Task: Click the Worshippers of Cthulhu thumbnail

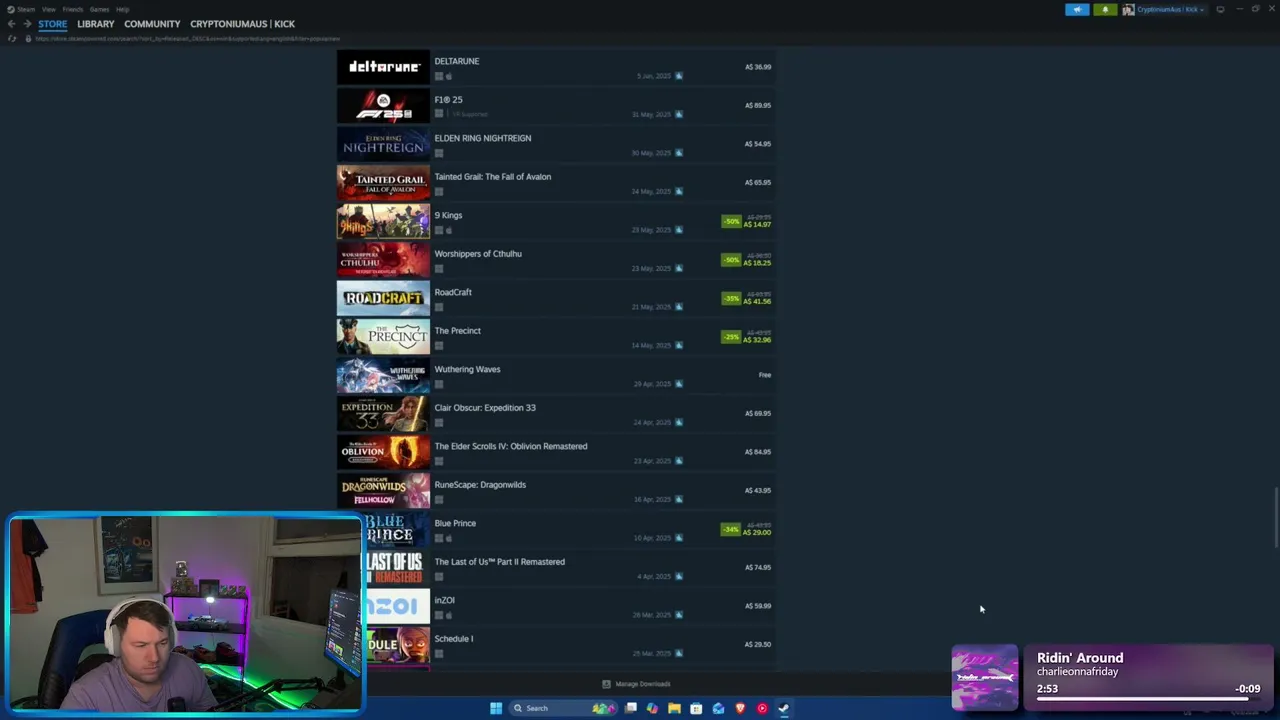Action: coord(383,259)
